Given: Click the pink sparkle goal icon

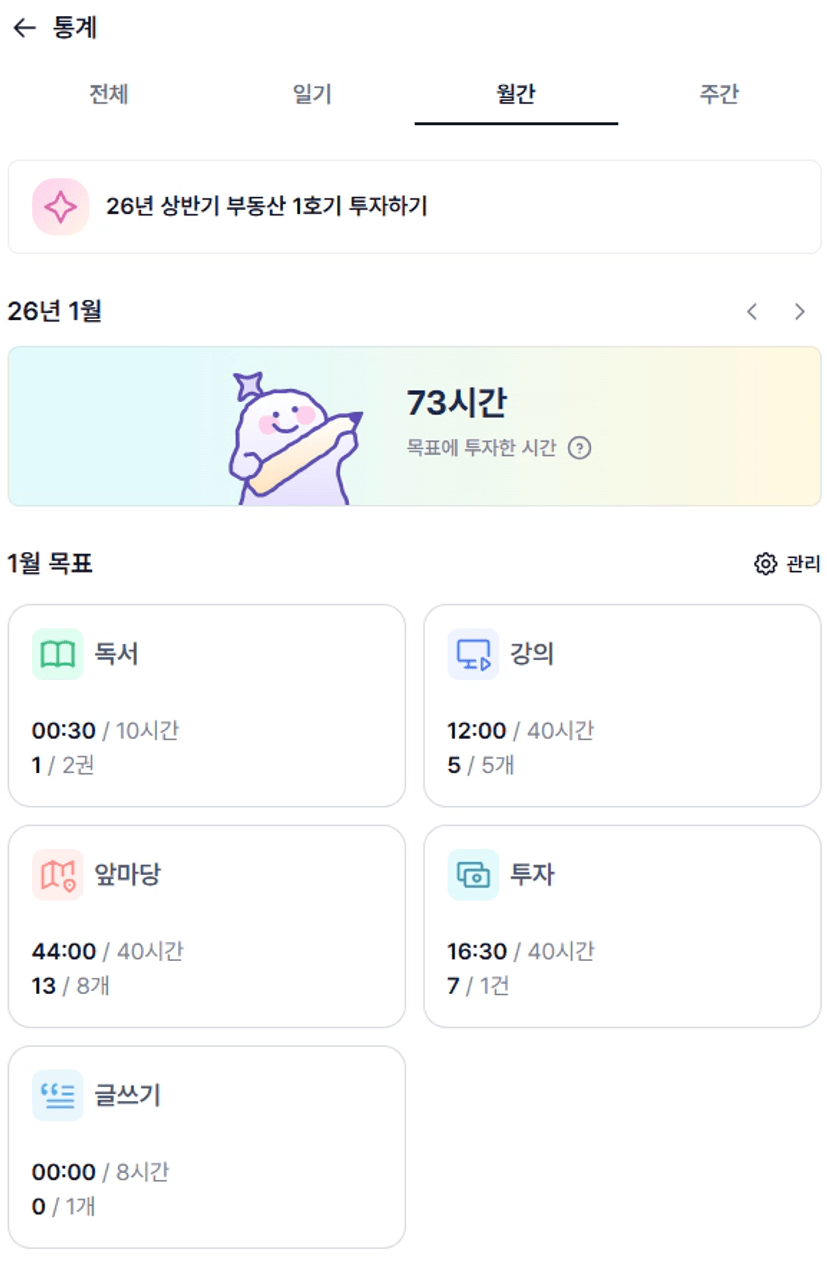Looking at the screenshot, I should click(x=60, y=207).
